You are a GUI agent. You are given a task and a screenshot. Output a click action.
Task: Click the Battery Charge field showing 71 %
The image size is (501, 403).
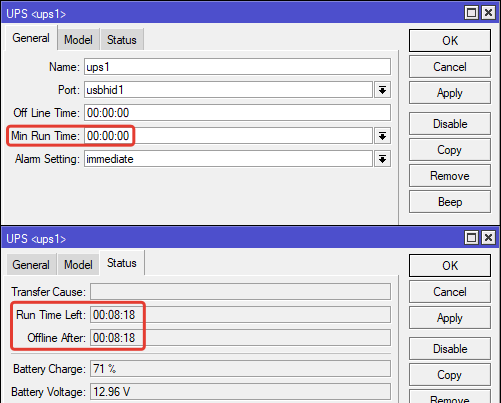pos(240,369)
